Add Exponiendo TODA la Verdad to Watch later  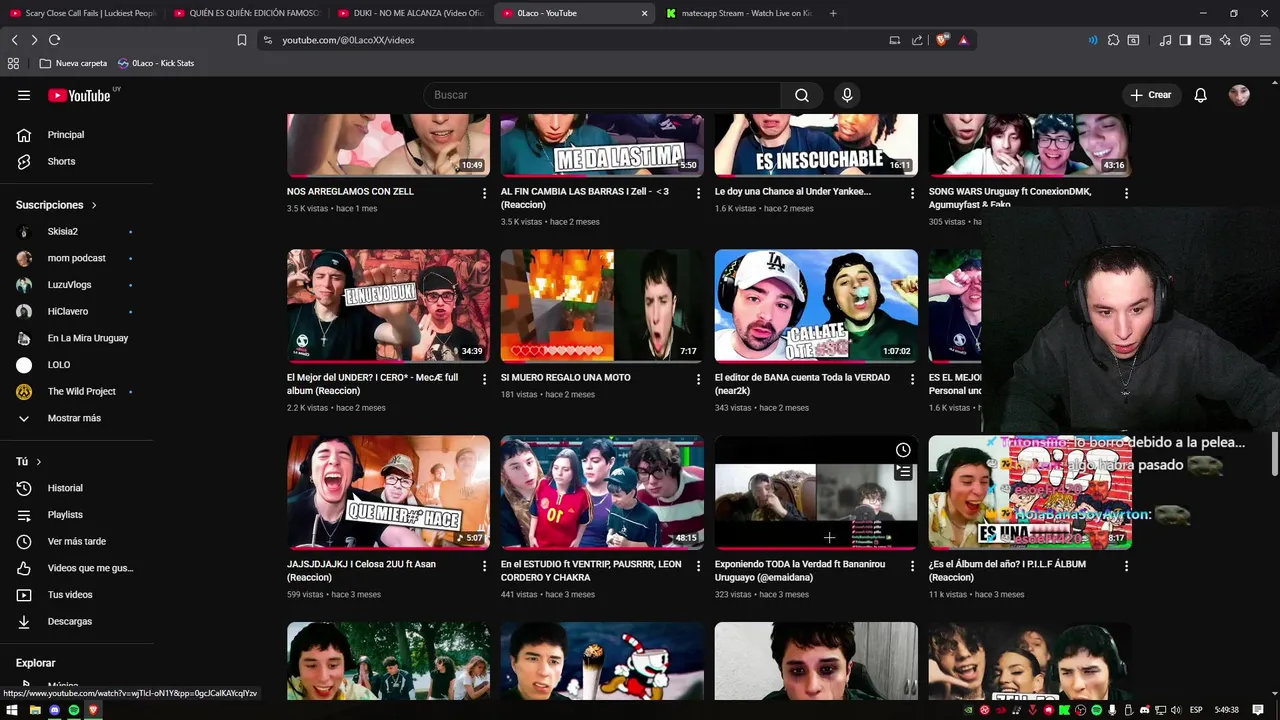[903, 450]
